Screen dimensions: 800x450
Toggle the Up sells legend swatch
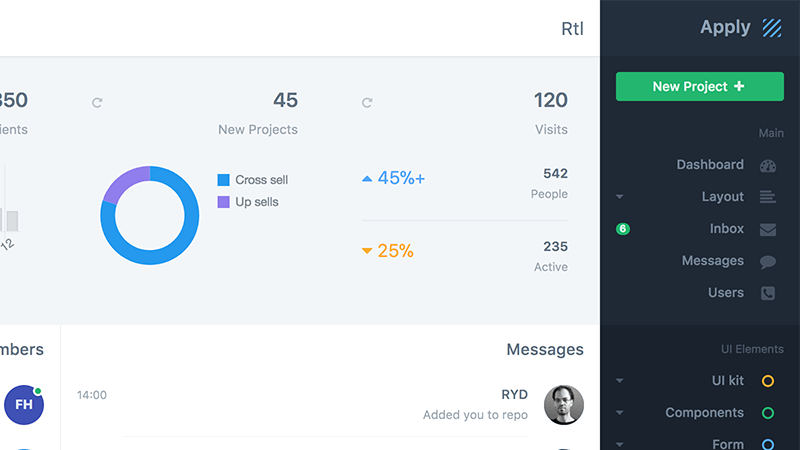(x=223, y=202)
